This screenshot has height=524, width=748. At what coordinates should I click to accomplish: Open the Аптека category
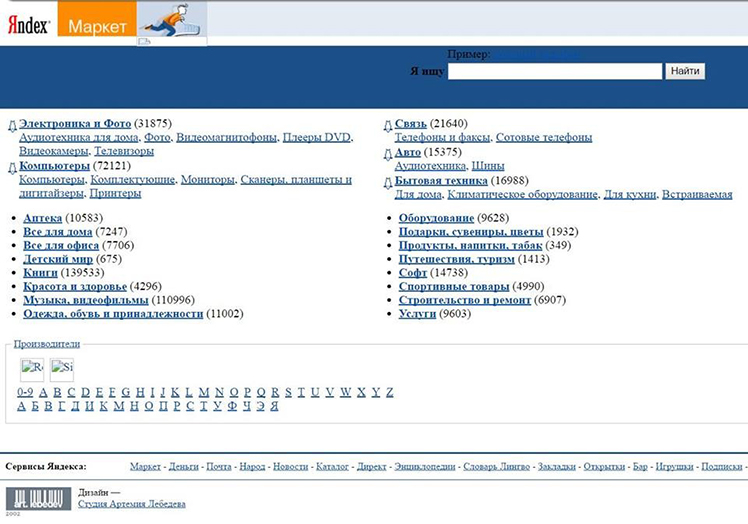pos(42,218)
